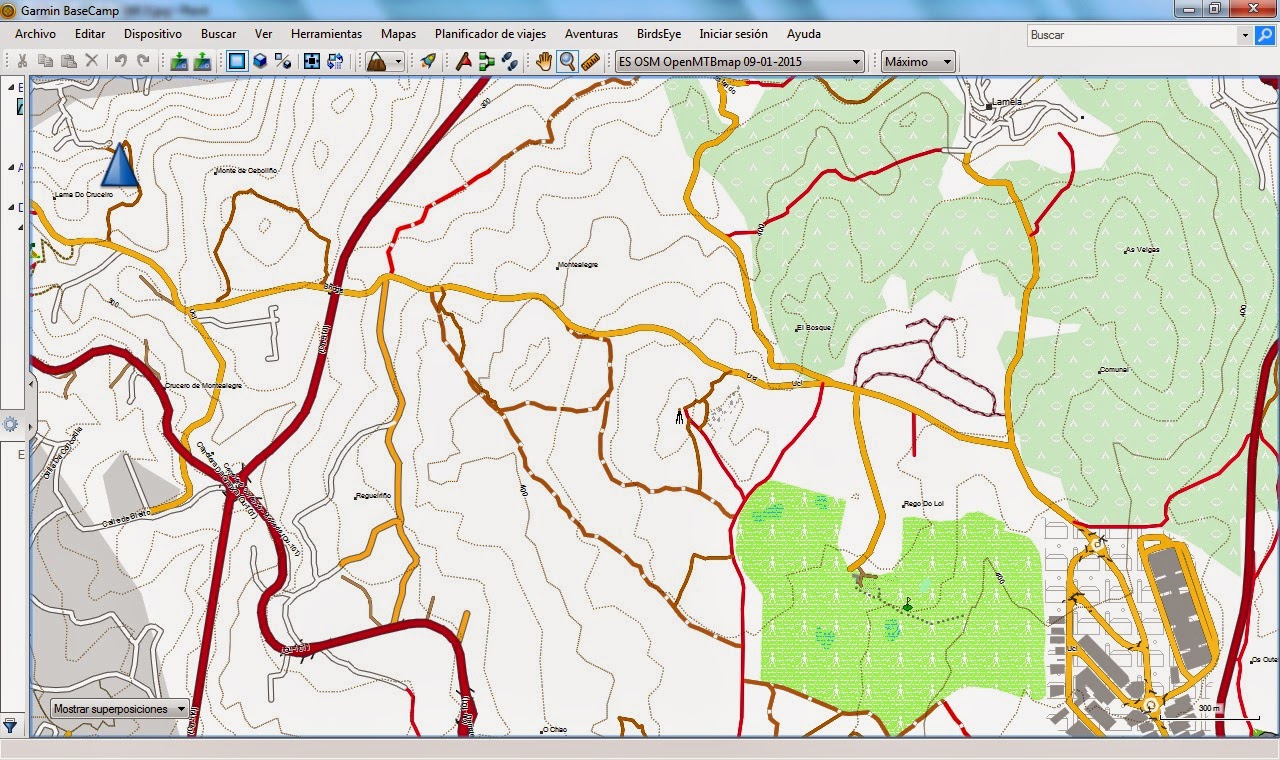1280x760 pixels.
Task: Open the activity profile bag dropdown
Action: pos(385,61)
